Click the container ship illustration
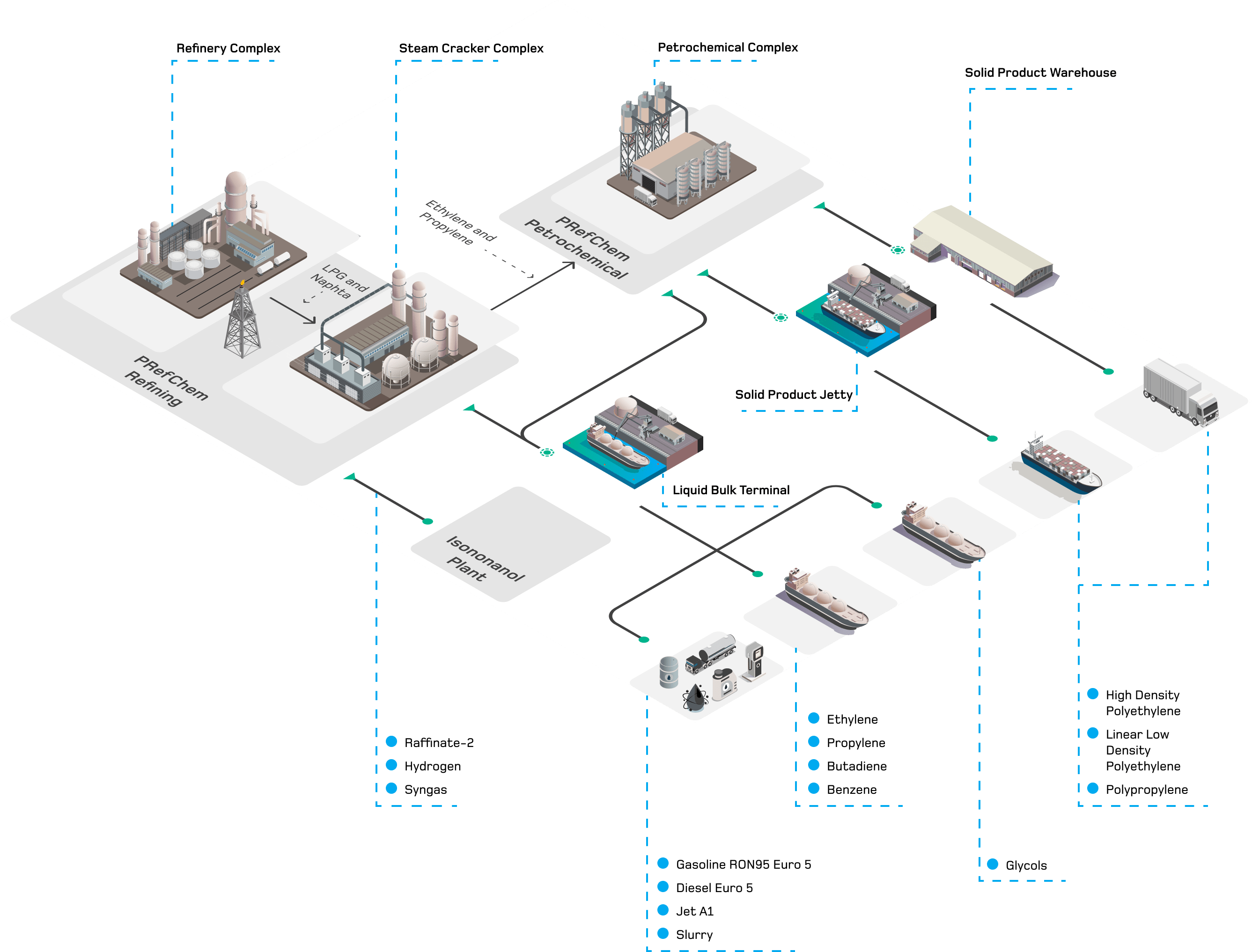Image resolution: width=1252 pixels, height=952 pixels. point(1060,464)
